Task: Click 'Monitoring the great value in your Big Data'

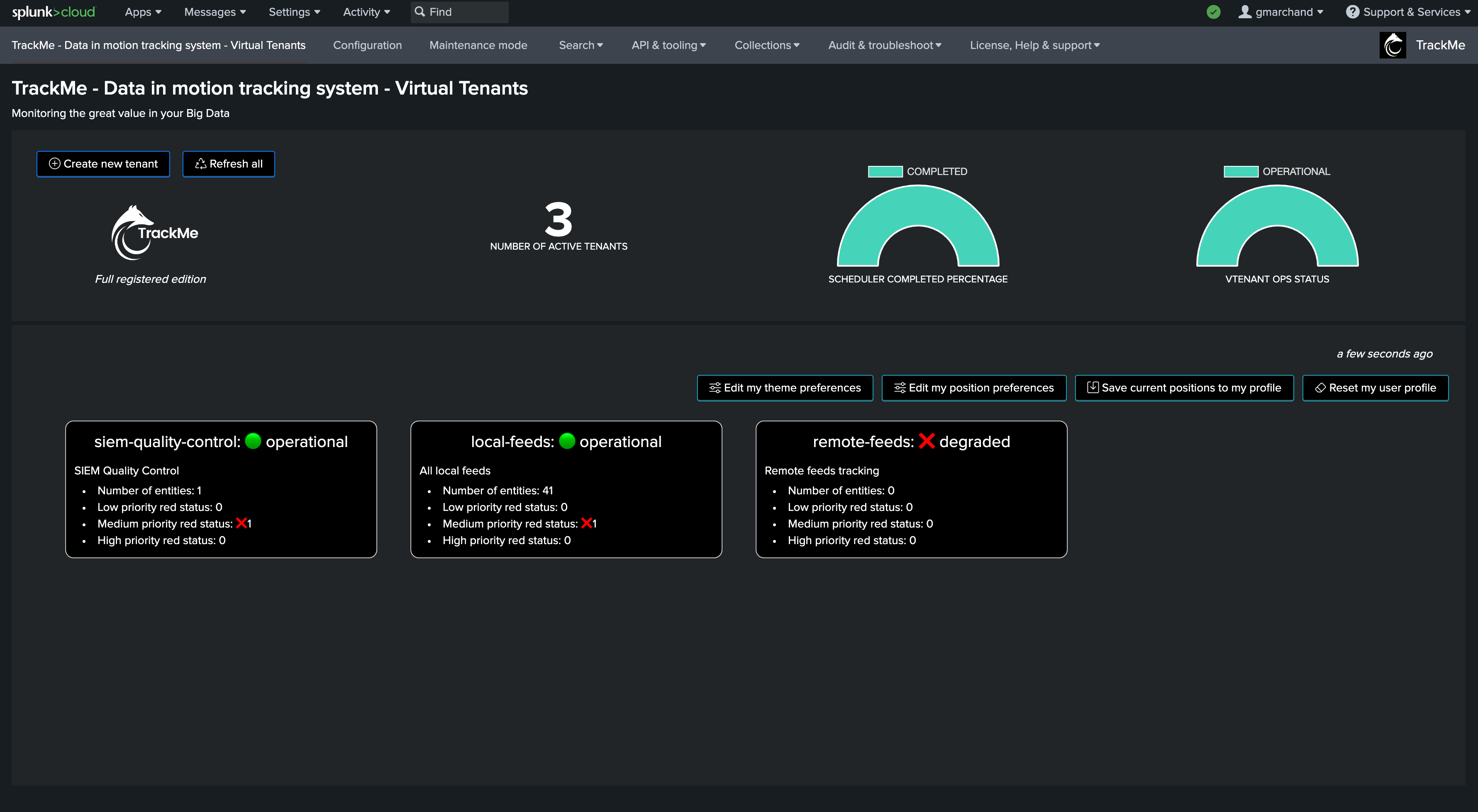Action: pyautogui.click(x=120, y=114)
